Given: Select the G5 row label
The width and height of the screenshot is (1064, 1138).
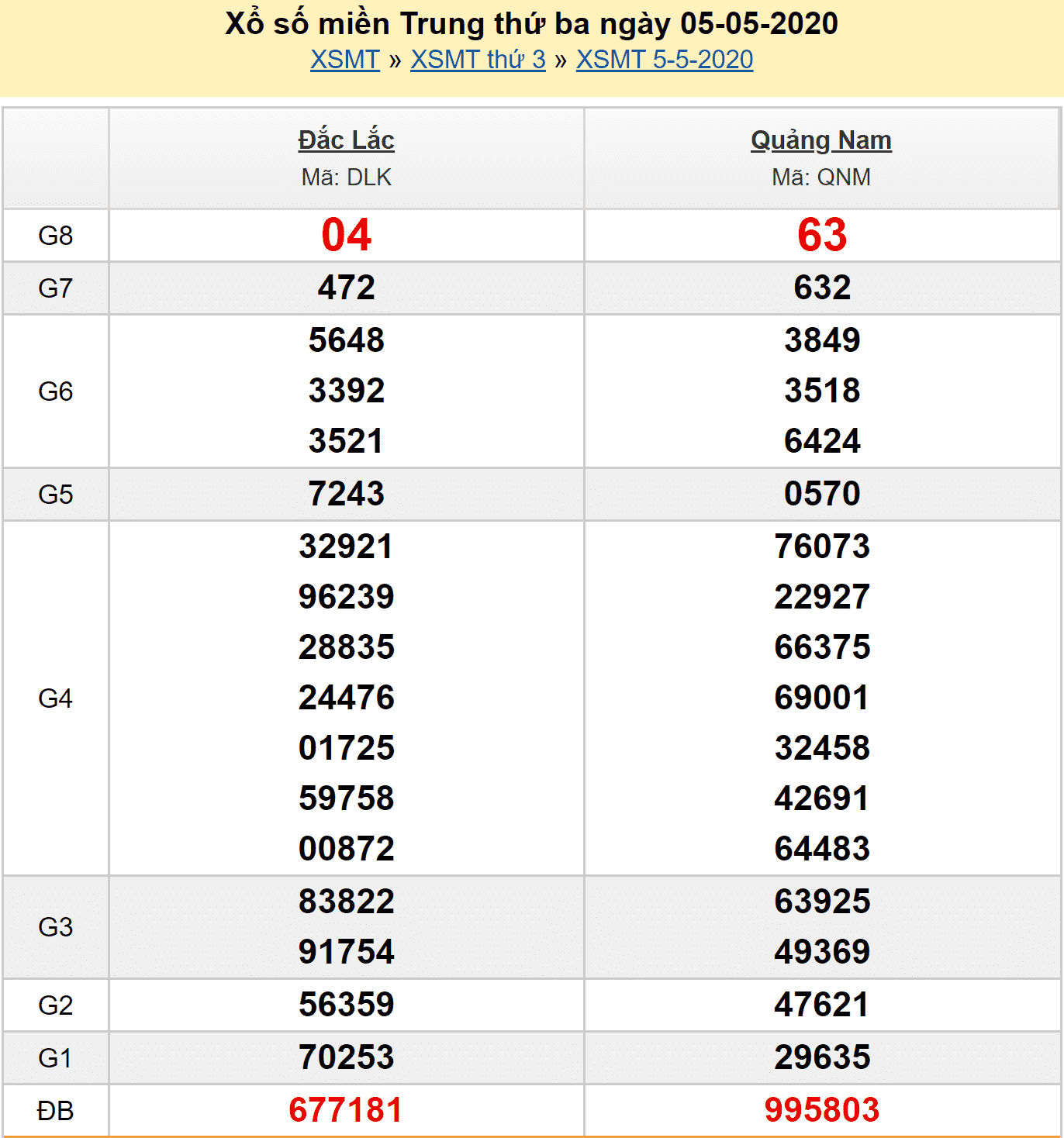Looking at the screenshot, I should point(56,495).
